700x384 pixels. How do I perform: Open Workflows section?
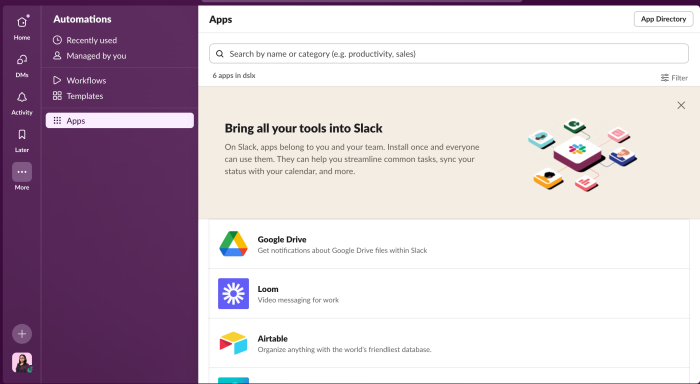[120, 80]
